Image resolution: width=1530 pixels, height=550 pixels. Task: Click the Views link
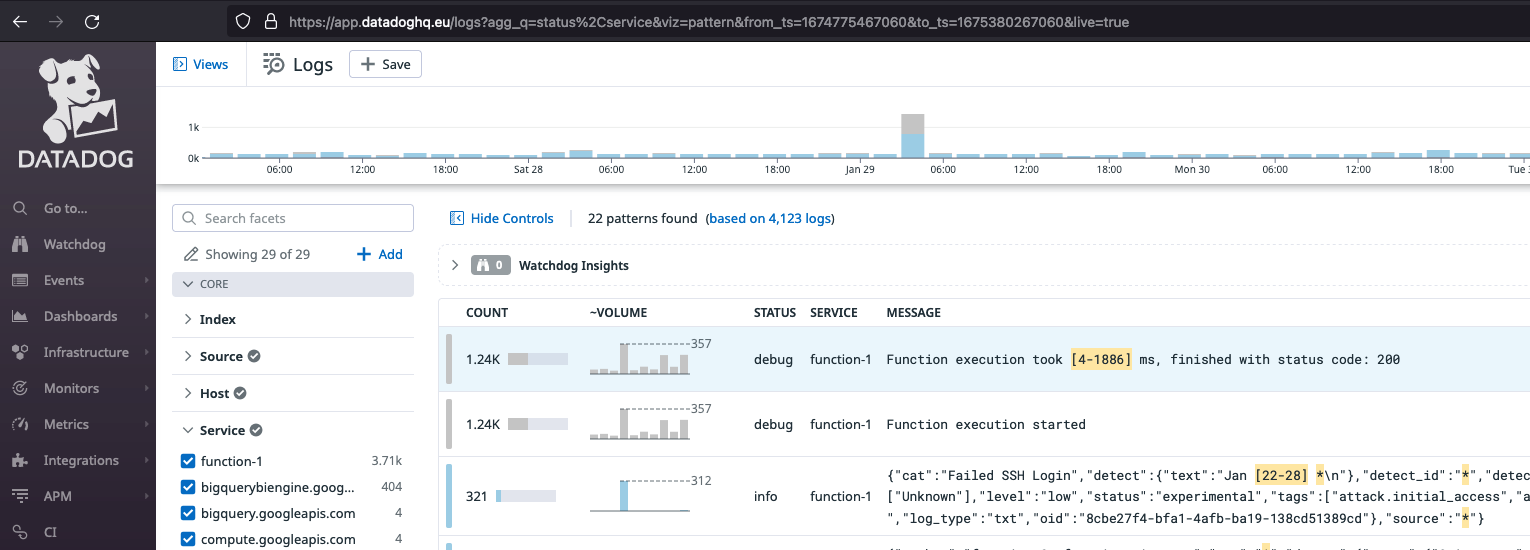(x=210, y=64)
